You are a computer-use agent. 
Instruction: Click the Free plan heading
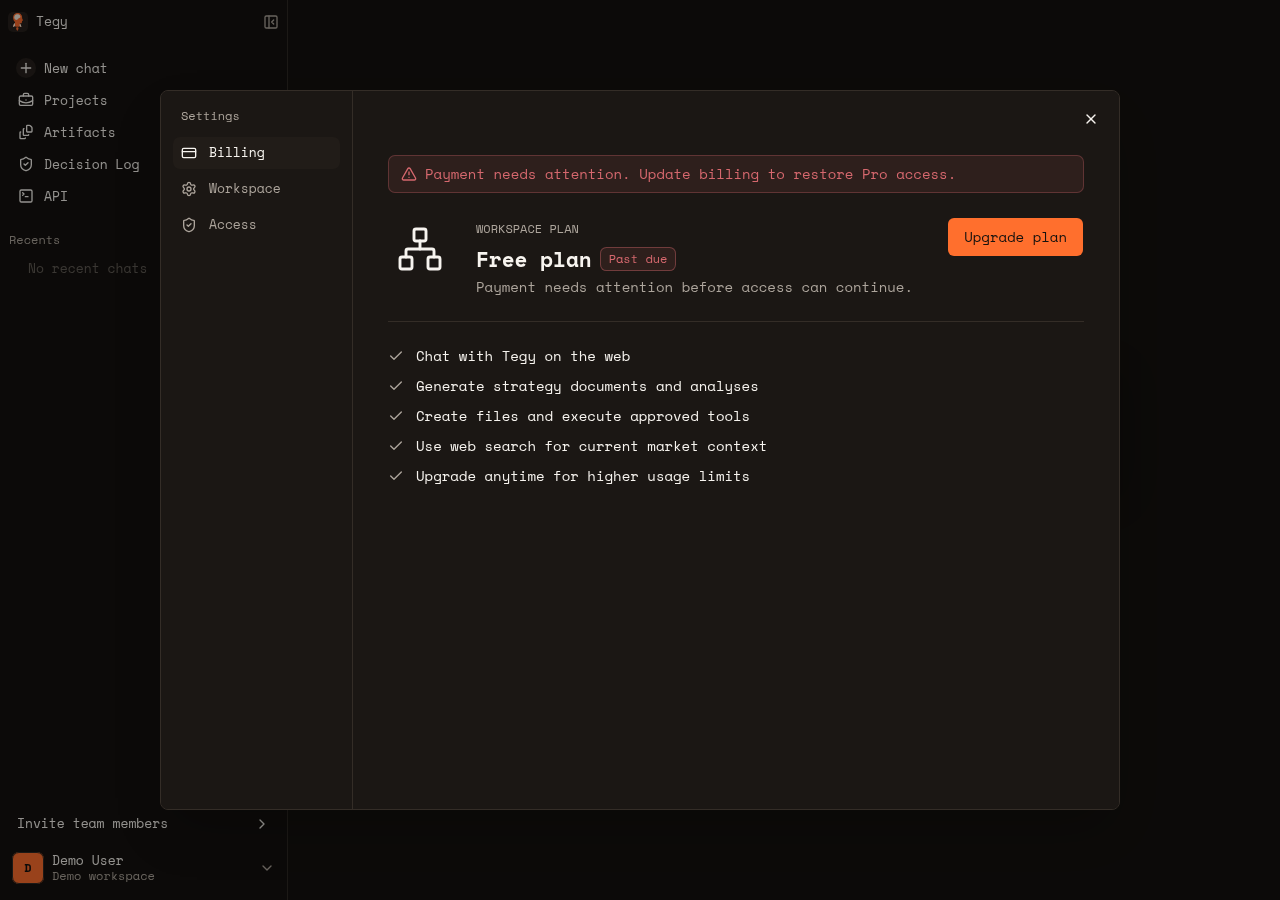(x=534, y=259)
